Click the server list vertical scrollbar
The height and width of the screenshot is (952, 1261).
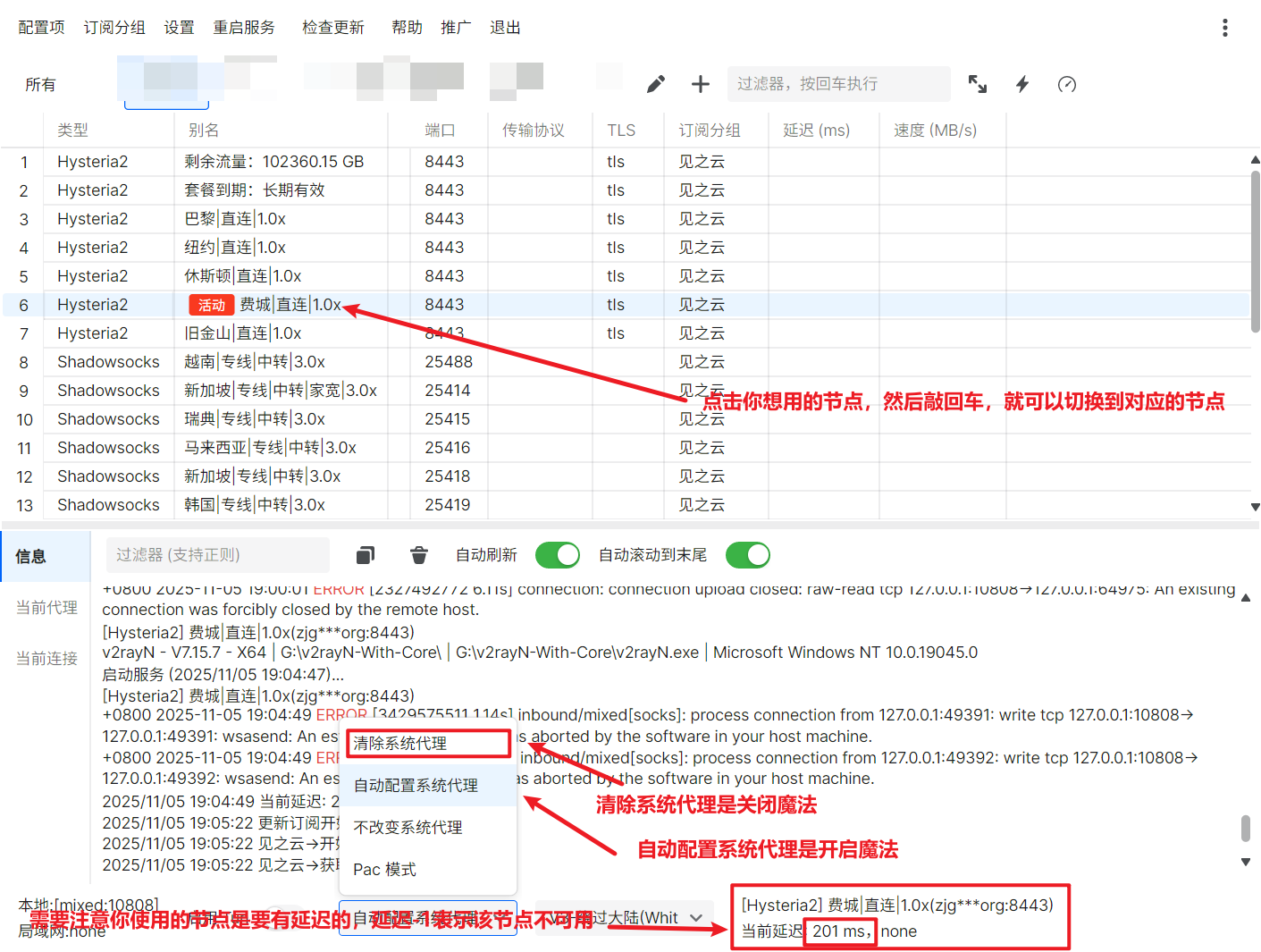coord(1255,250)
